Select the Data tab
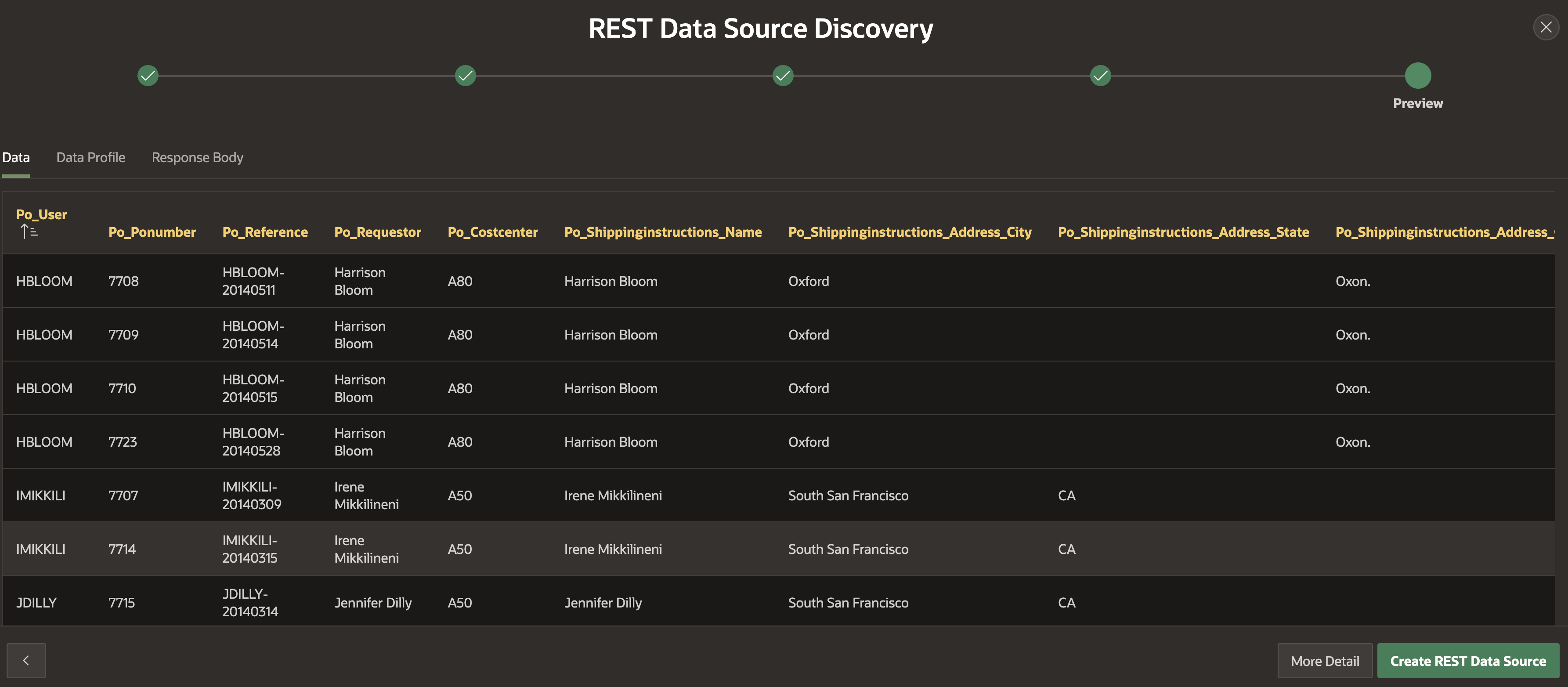The height and width of the screenshot is (687, 1568). coord(16,158)
